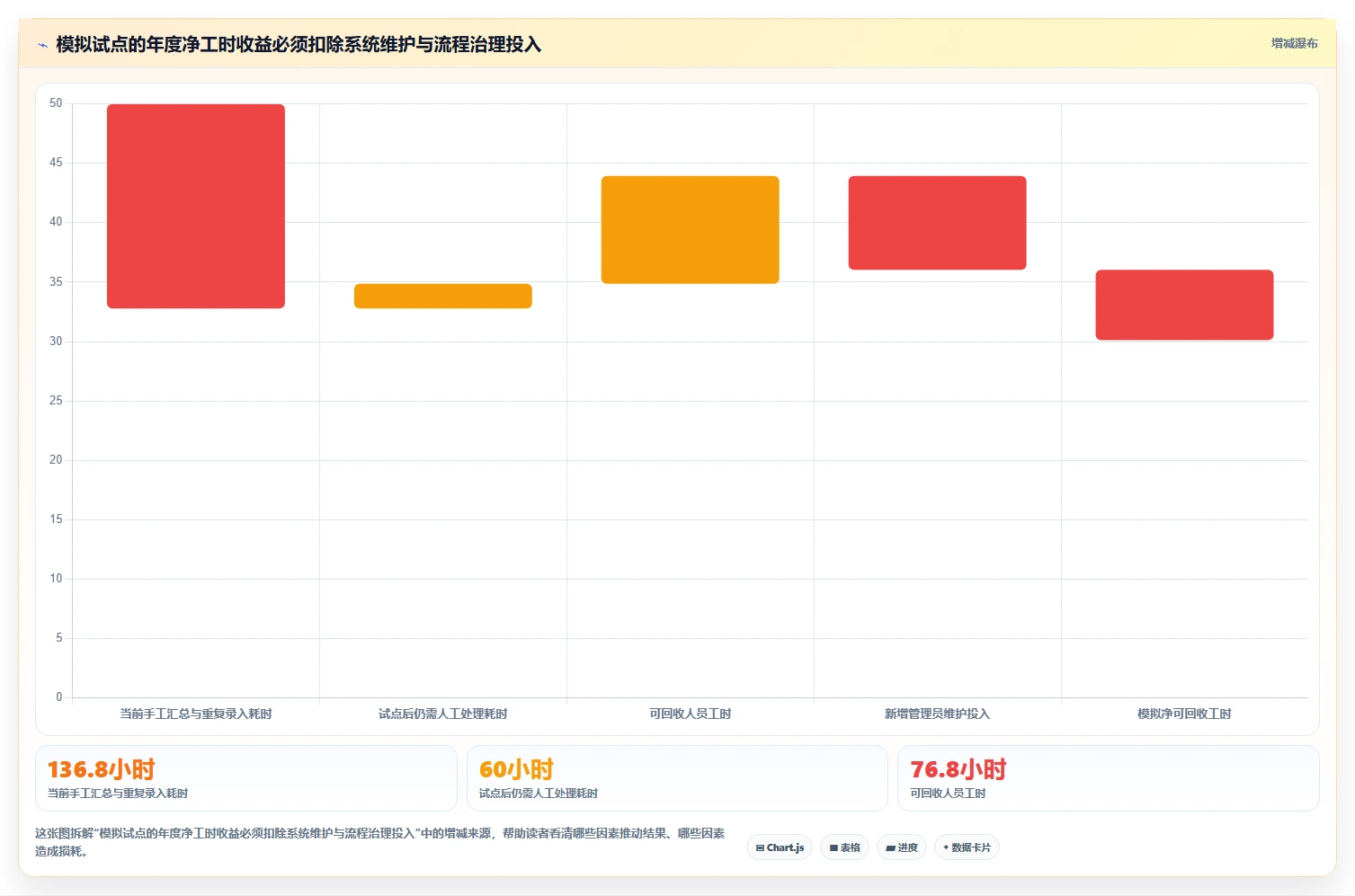Image resolution: width=1355 pixels, height=896 pixels.
Task: Click the y-axis value 50
Action: [x=56, y=103]
